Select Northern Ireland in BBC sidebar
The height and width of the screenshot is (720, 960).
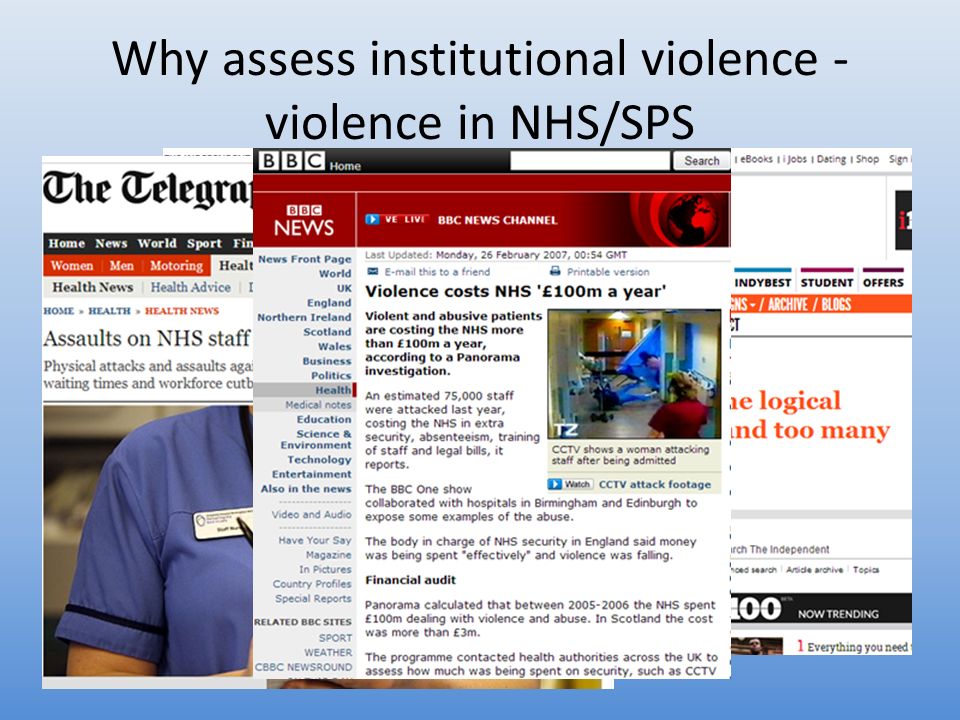click(x=304, y=317)
